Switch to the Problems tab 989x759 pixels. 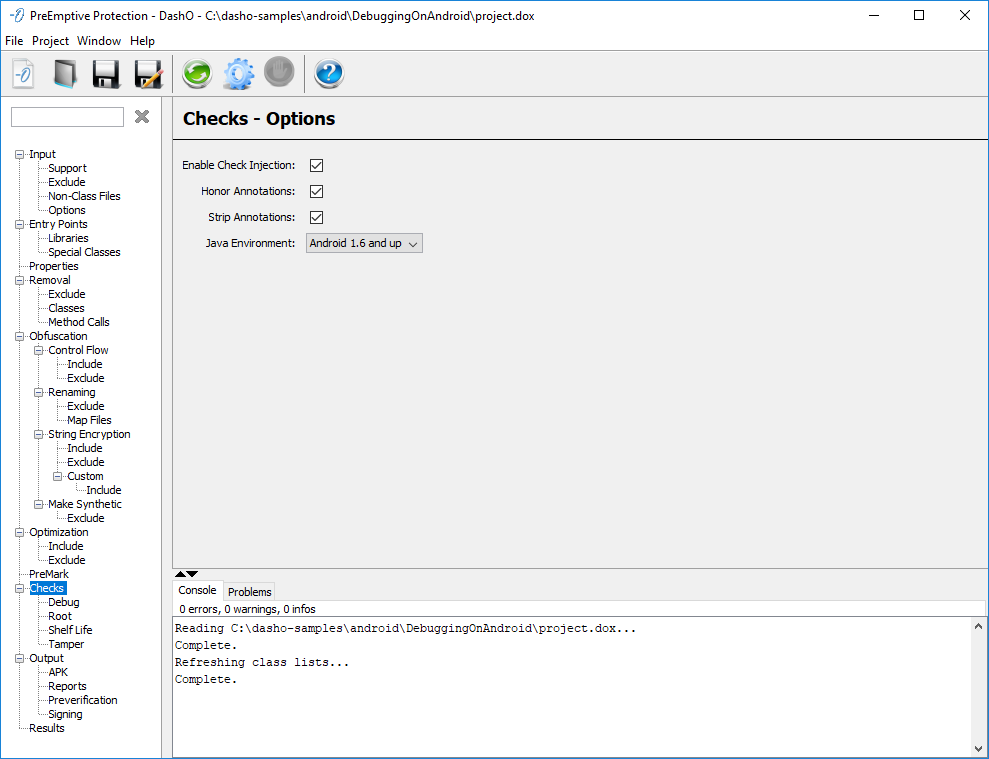click(x=249, y=592)
